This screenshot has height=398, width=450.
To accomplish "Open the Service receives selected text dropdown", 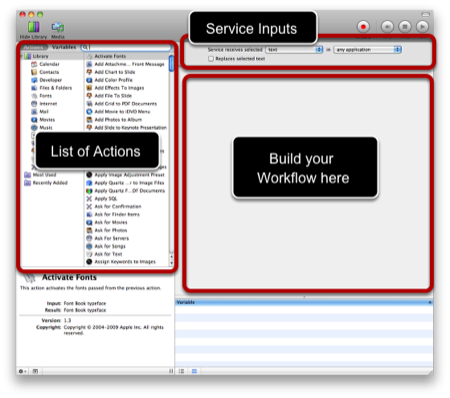I will [x=294, y=50].
